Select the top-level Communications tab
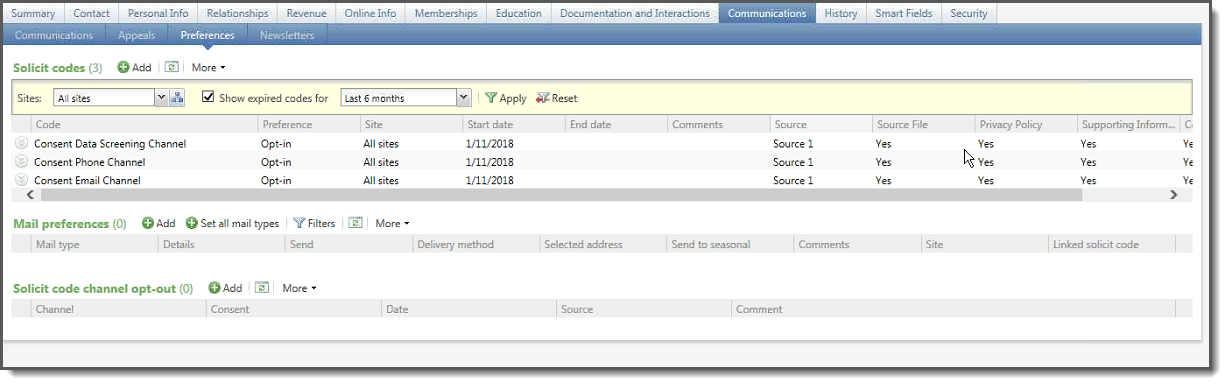1227x385 pixels. tap(767, 13)
